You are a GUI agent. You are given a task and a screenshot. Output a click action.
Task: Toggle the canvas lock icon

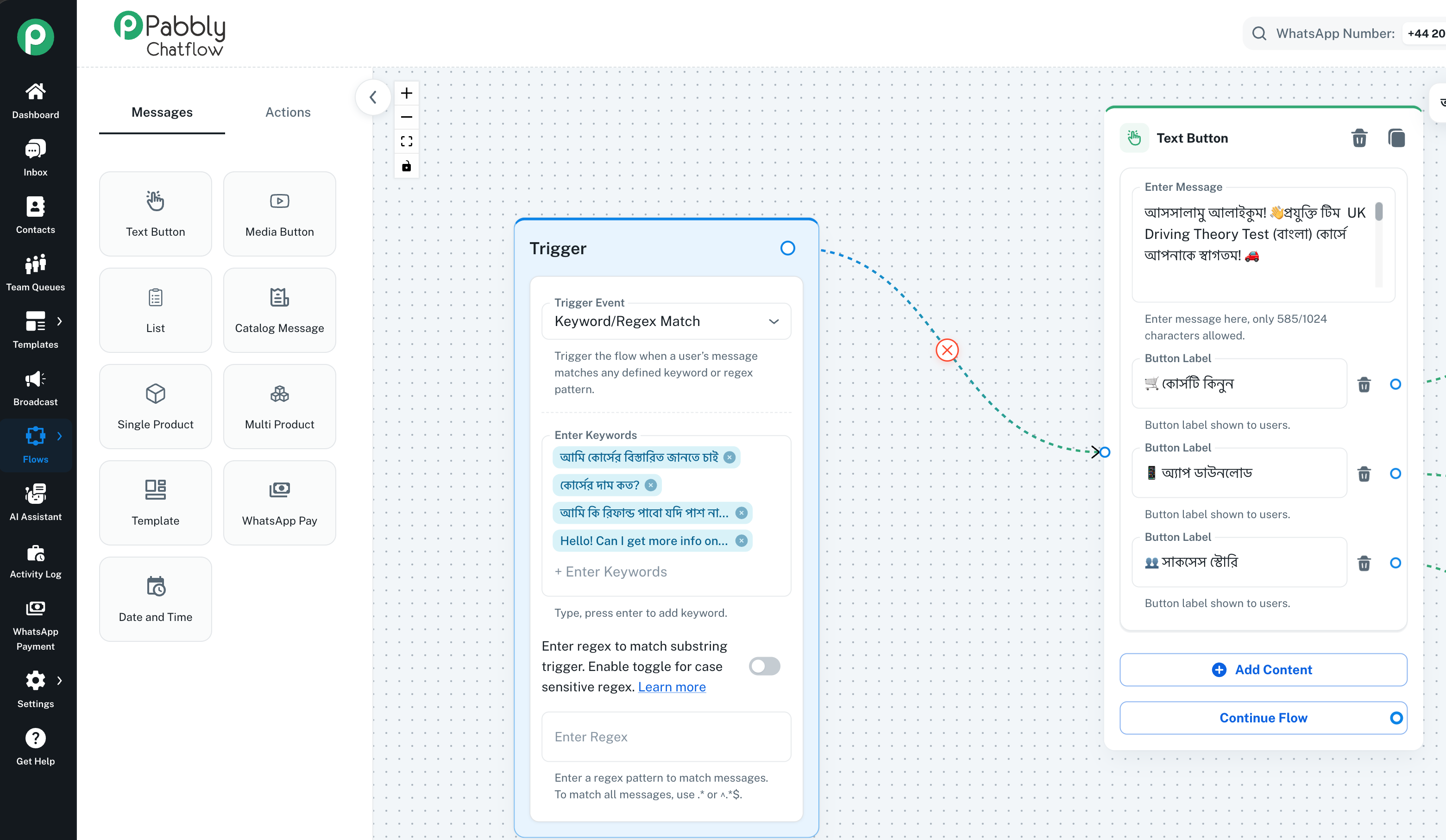pyautogui.click(x=406, y=166)
